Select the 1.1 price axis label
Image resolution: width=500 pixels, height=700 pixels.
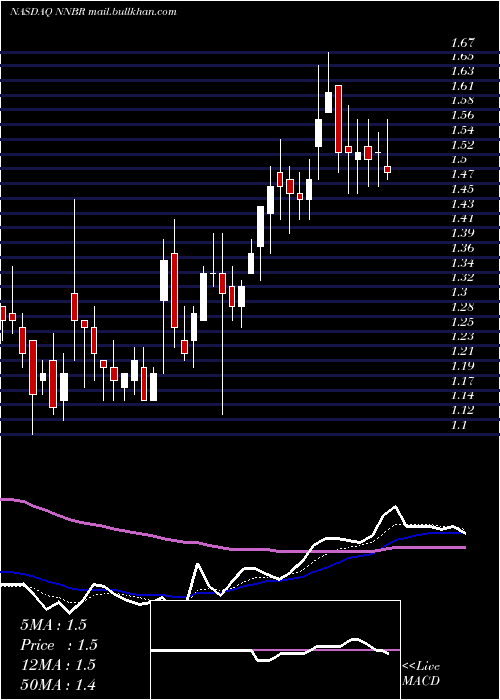459,425
